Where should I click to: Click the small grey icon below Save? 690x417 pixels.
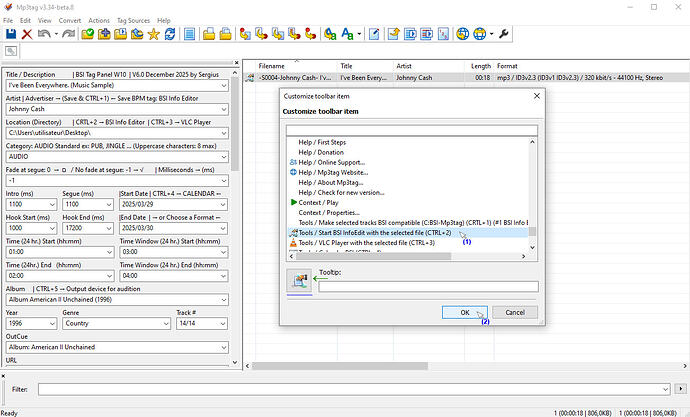11,51
